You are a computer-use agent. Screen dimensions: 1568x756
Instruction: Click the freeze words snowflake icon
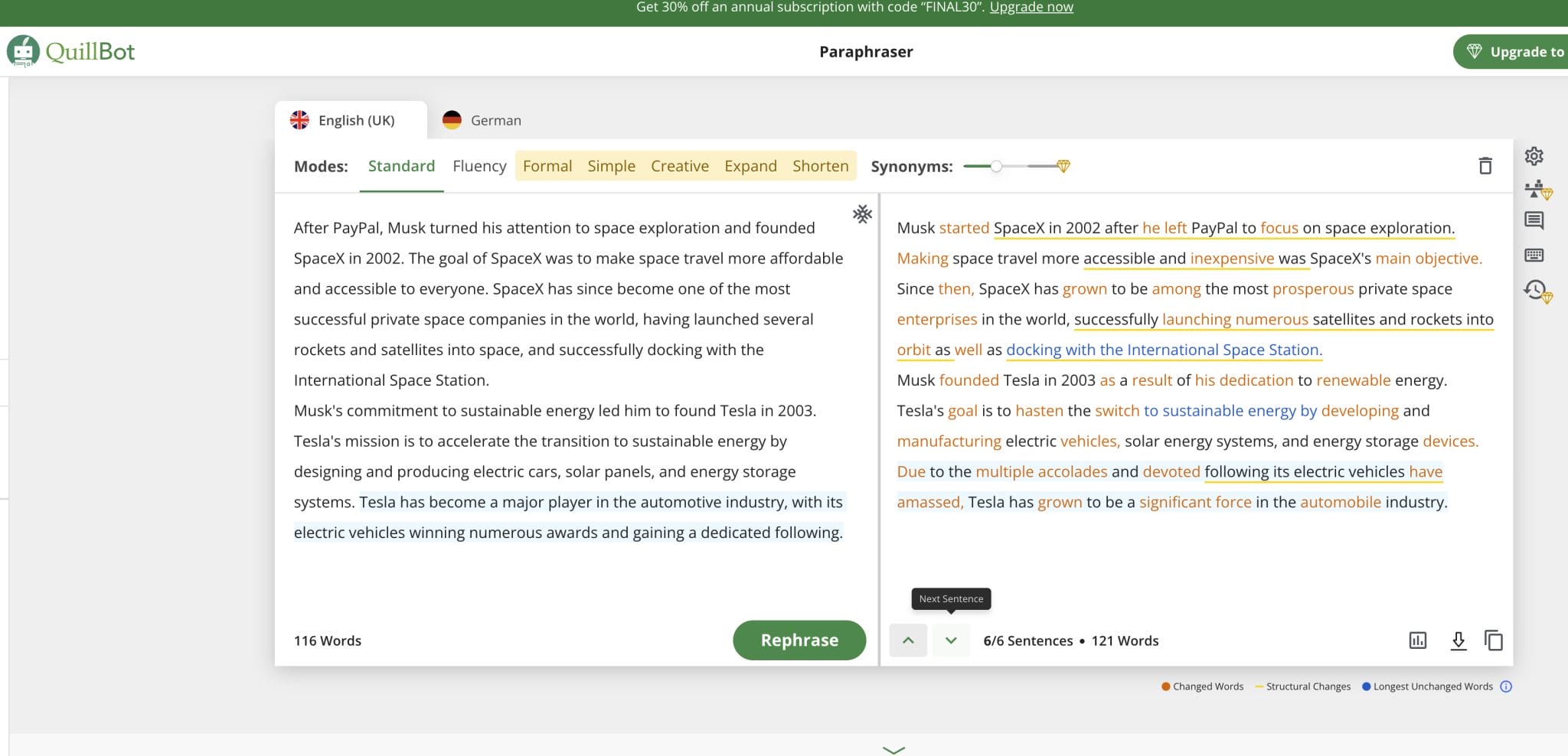[x=862, y=214]
